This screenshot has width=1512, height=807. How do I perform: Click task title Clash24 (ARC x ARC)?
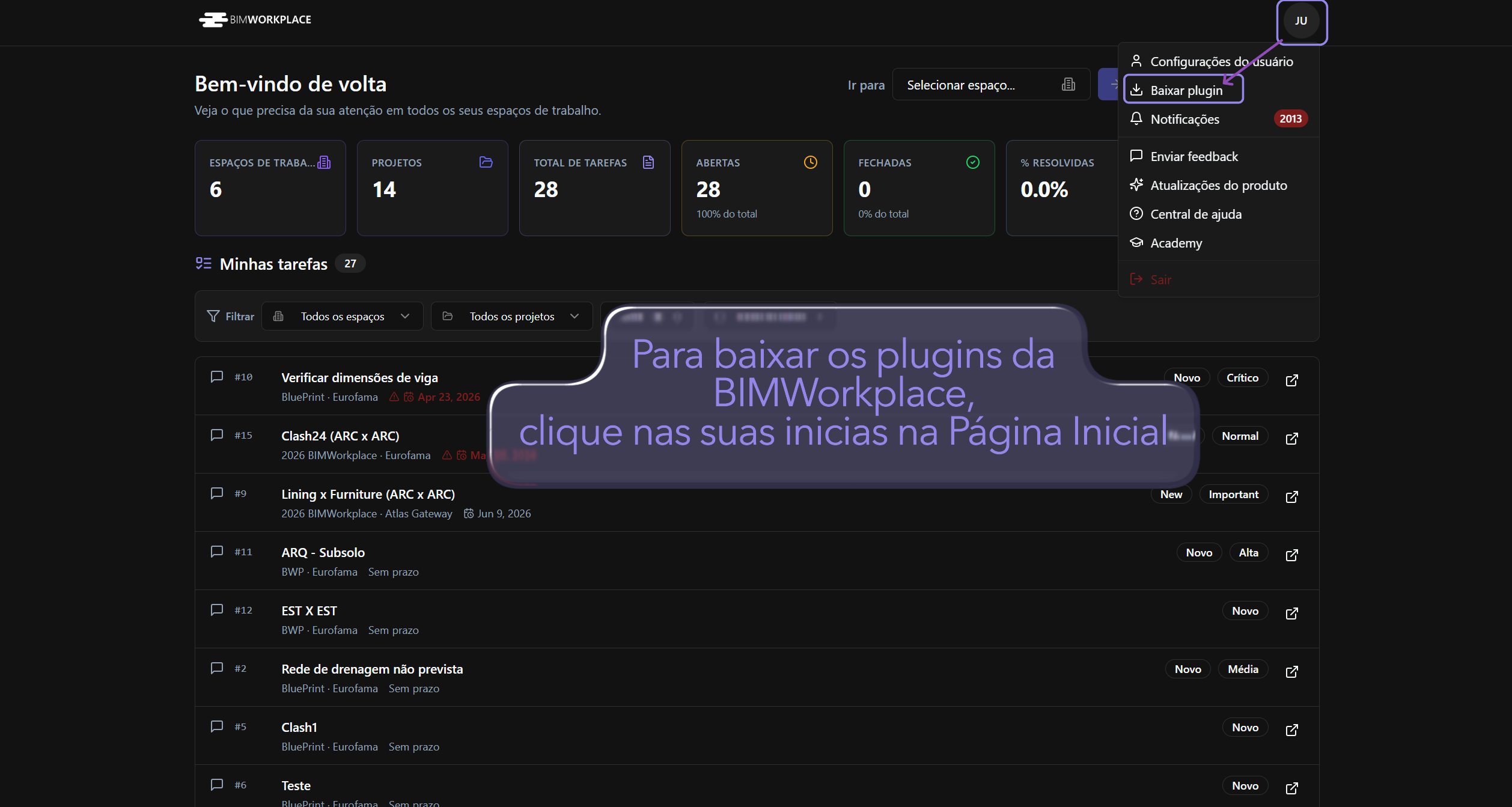[340, 436]
